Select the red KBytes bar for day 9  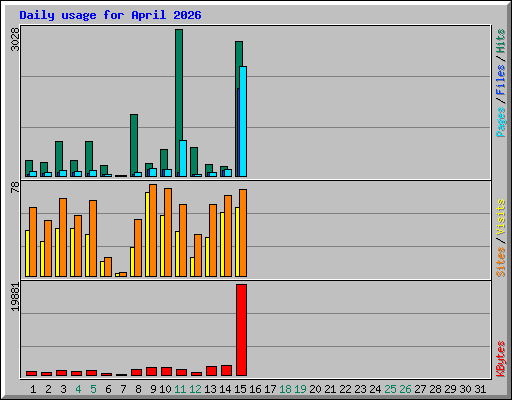(x=151, y=372)
